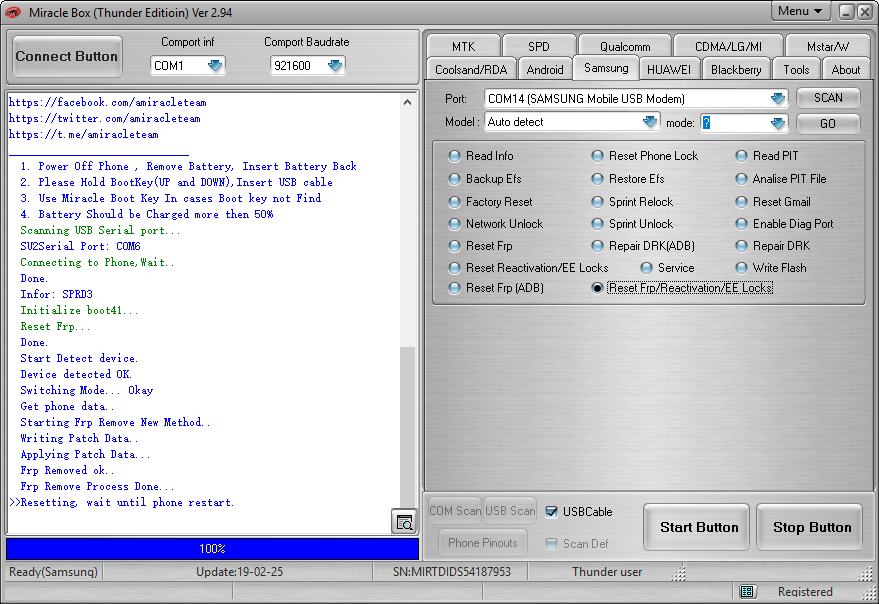Open the About tab
The height and width of the screenshot is (604, 879).
845,70
